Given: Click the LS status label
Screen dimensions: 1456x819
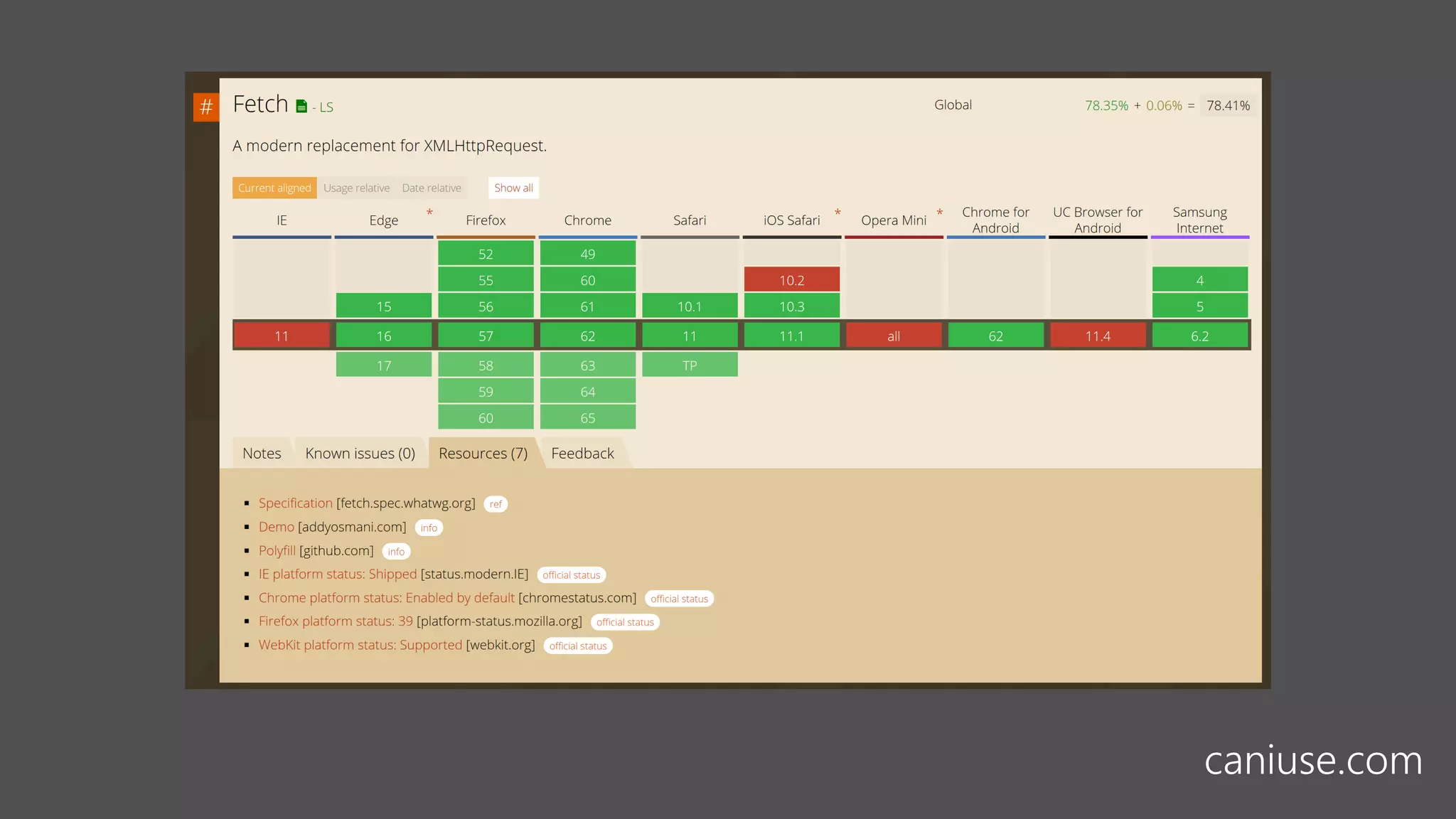Looking at the screenshot, I should click(326, 107).
